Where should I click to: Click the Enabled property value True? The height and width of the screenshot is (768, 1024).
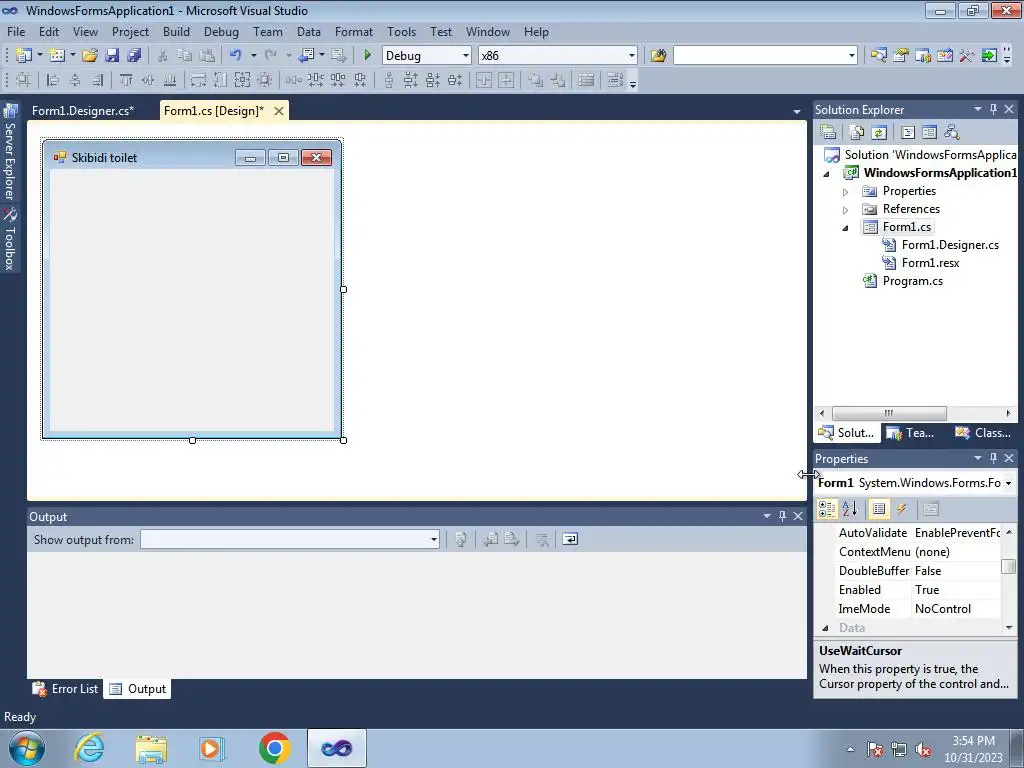[x=927, y=590]
